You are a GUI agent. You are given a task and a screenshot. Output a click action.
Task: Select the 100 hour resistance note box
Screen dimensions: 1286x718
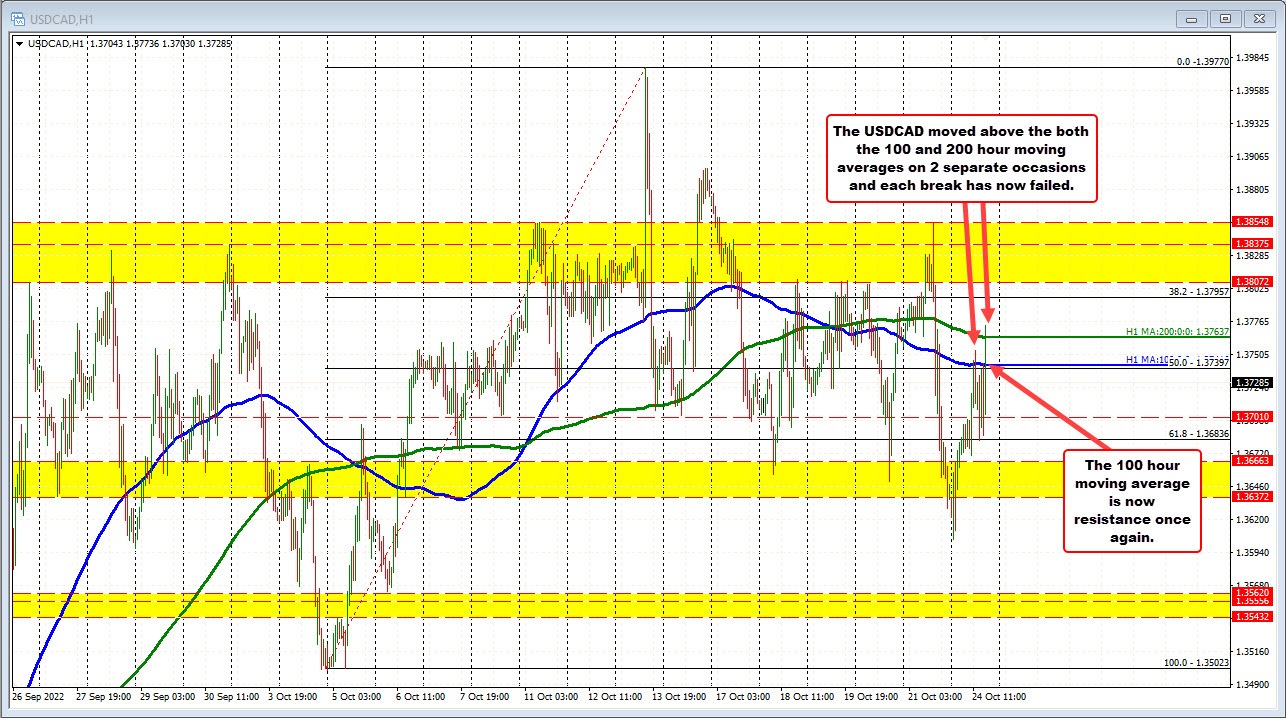click(1131, 501)
